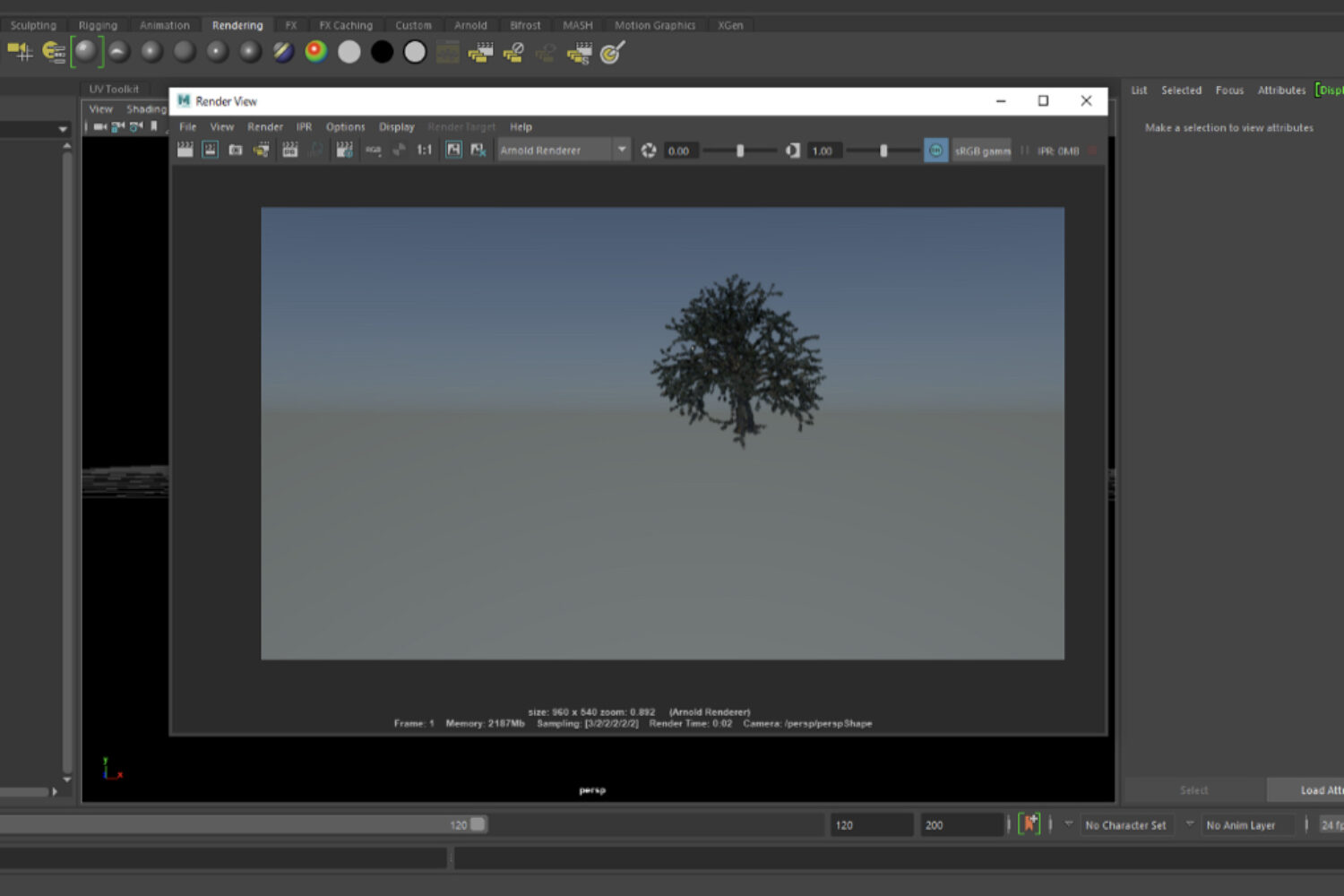Click the target render icon on shelf
Image resolution: width=1344 pixels, height=896 pixels.
[612, 53]
